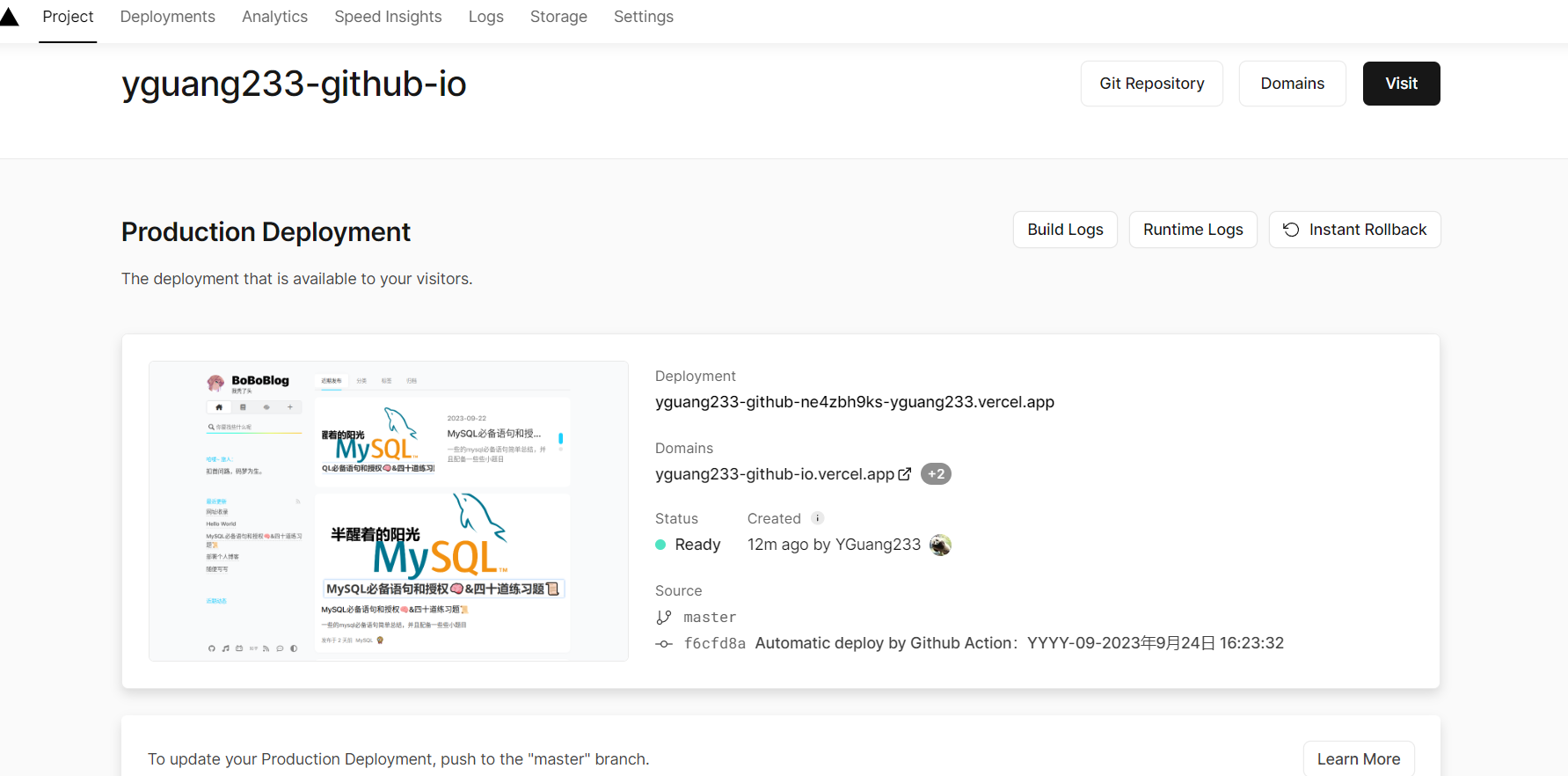Screen dimensions: 1568x776
Task: Click the green Ready status dot
Action: (660, 545)
